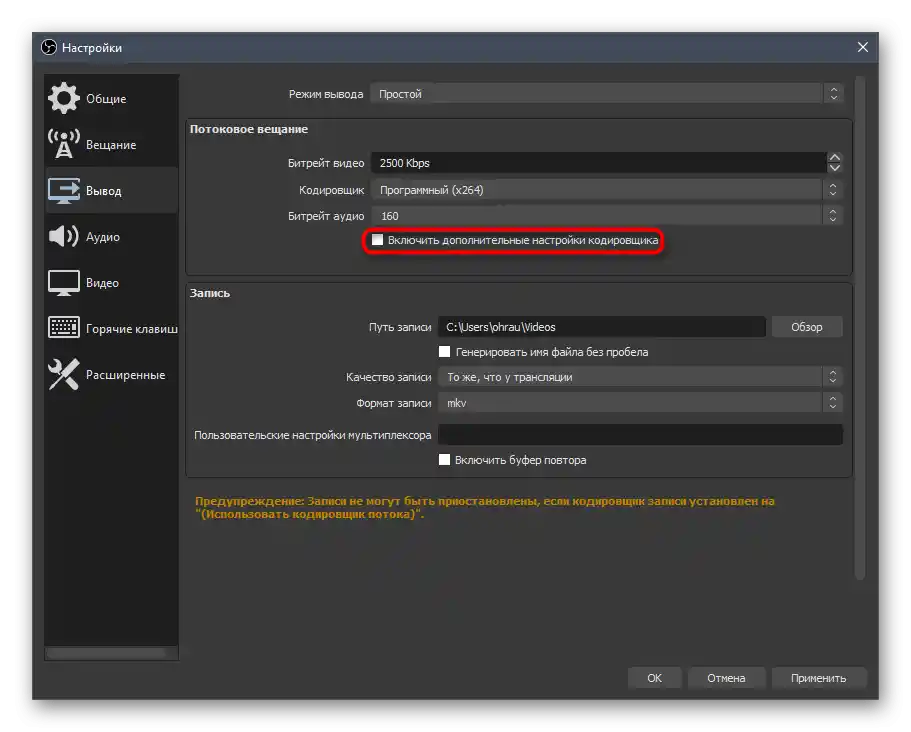Click the vertical scrollbar on settings panel
Screen dimensions: 911x732
(x=860, y=328)
